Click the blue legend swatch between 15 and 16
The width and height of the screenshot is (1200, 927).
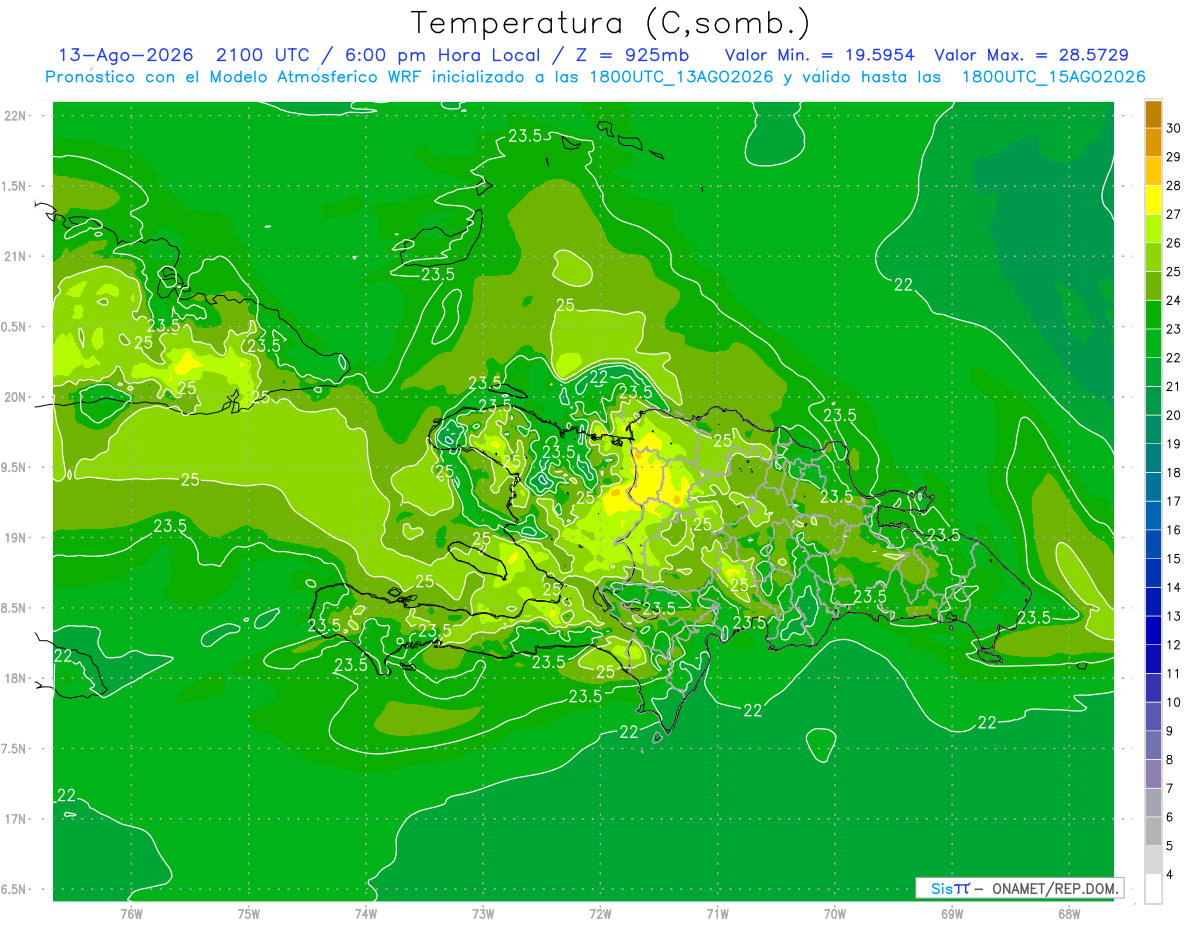[1153, 544]
